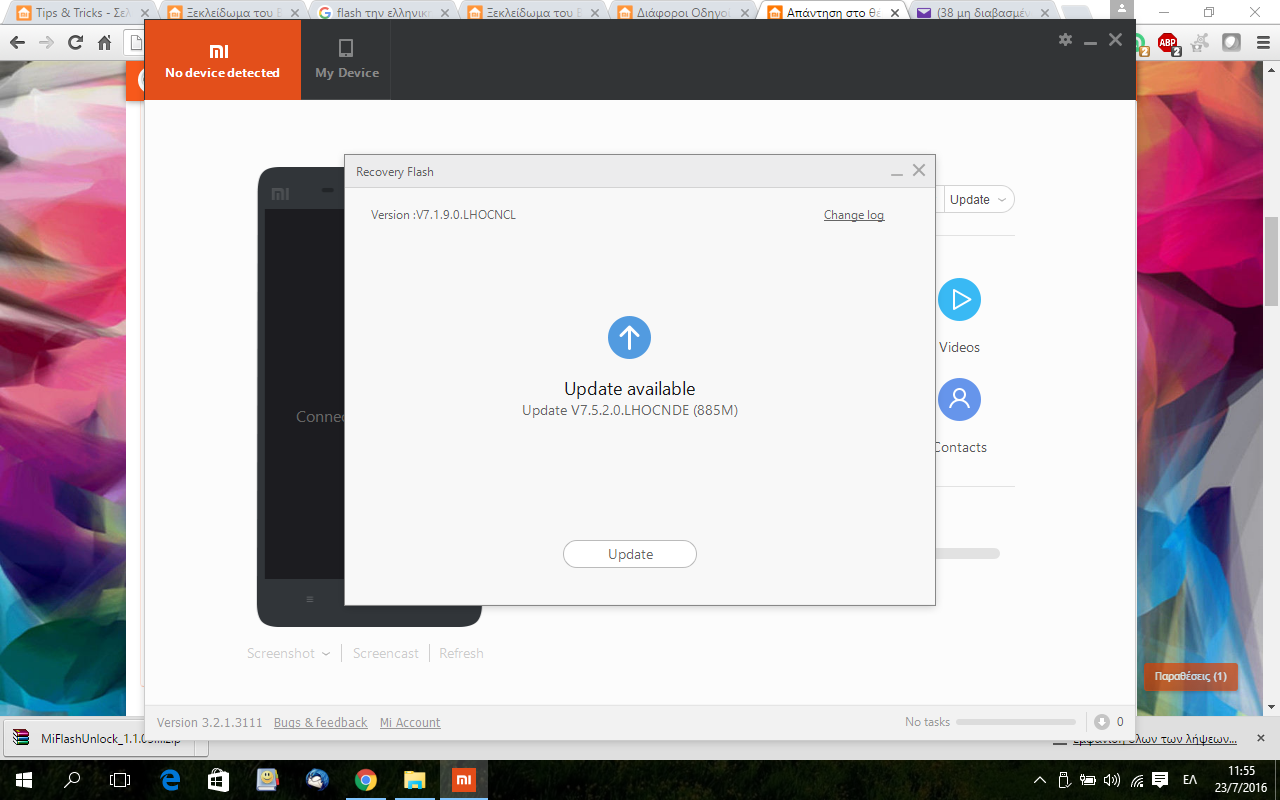Switch to the Διάφοροι Οδηγοί browser tab
Viewport: 1280px width, 800px height.
coord(684,13)
